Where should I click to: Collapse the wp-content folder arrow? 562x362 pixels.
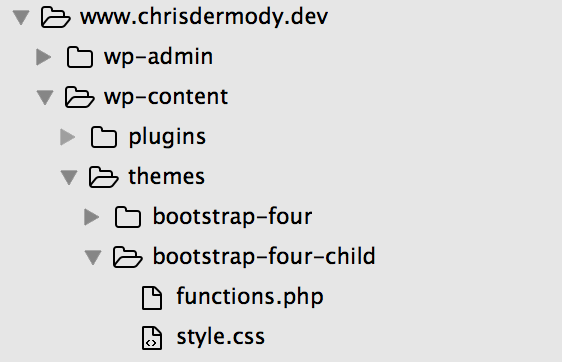[x=45, y=97]
